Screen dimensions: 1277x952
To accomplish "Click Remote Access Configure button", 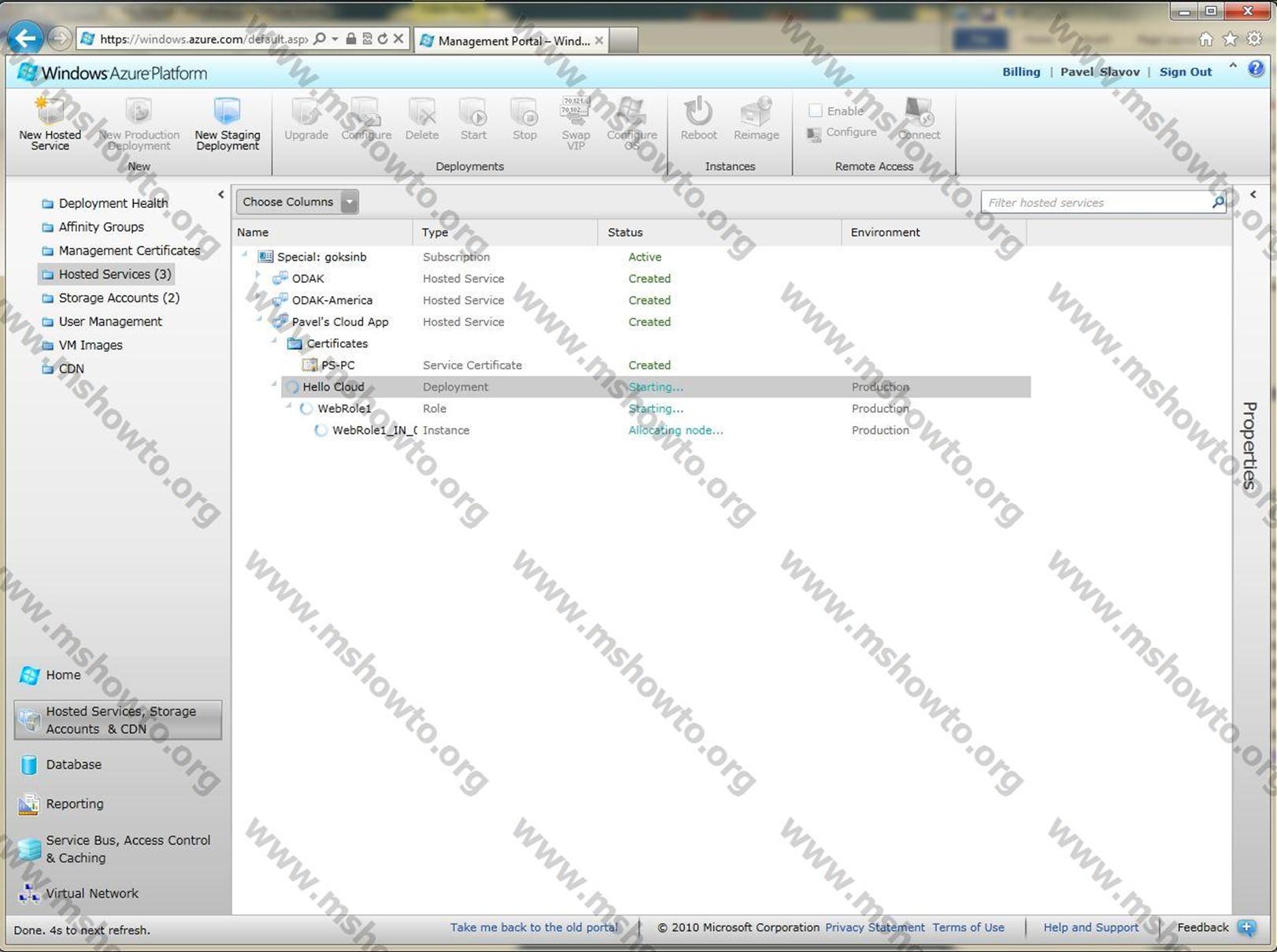I will 842,133.
